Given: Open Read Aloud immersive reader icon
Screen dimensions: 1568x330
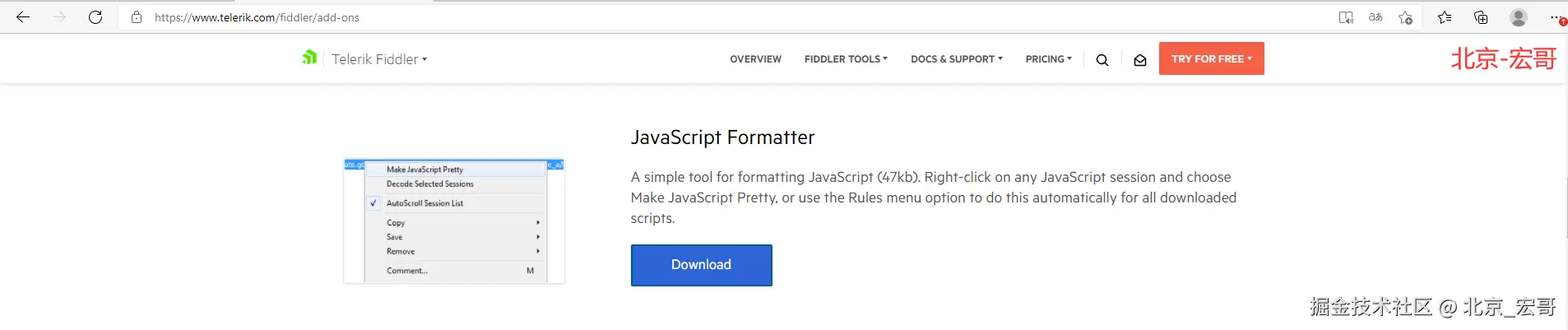Looking at the screenshot, I should pos(1346,17).
